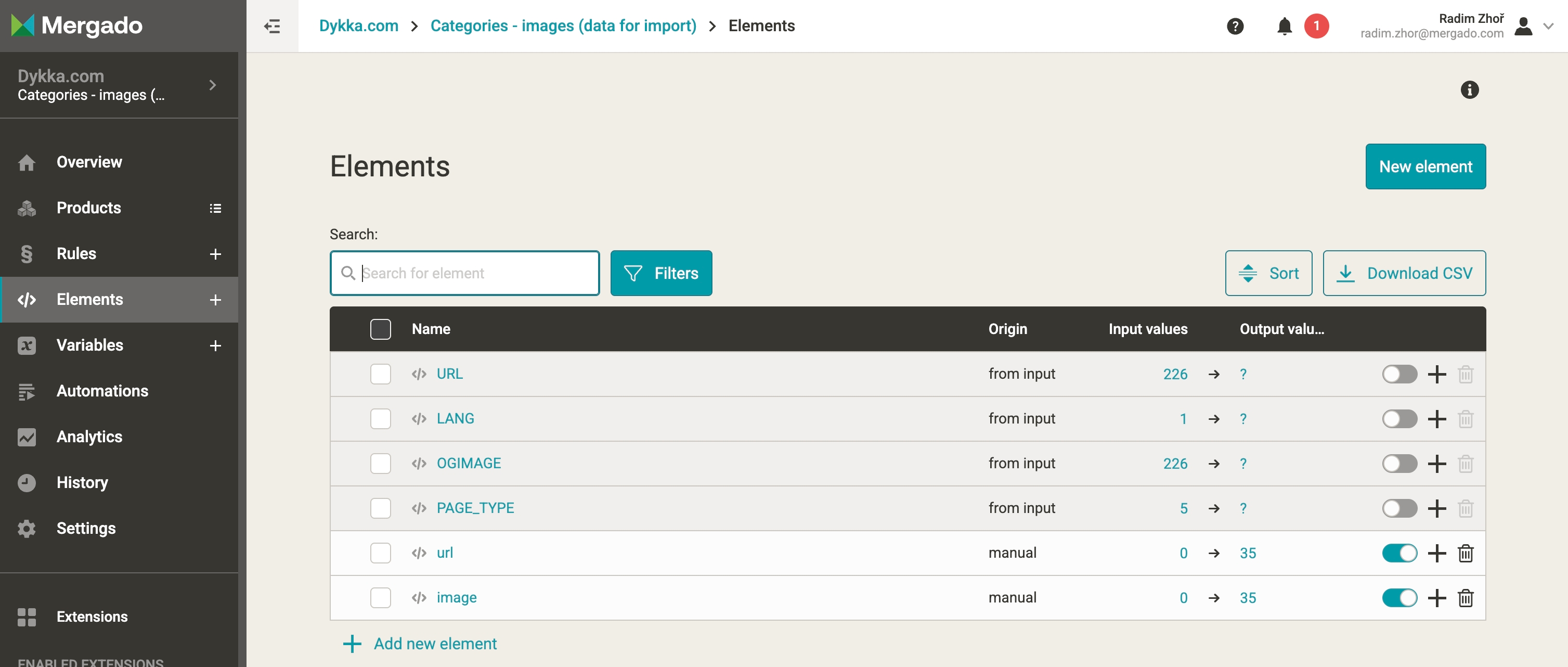Delete the image element with trash icon
Screen dimensions: 1568x667
click(x=1465, y=598)
